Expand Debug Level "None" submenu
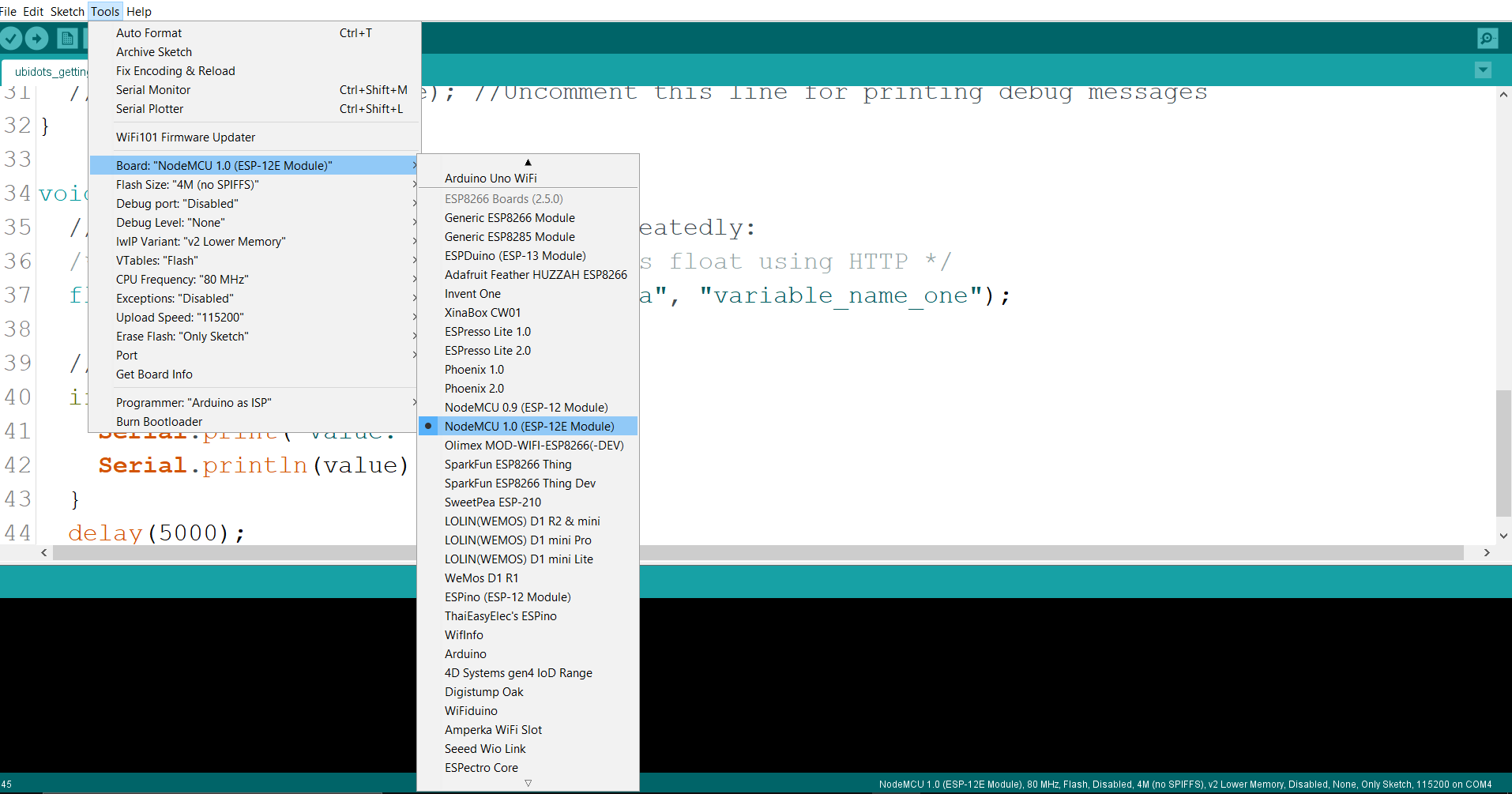The width and height of the screenshot is (1512, 794). coord(254,223)
